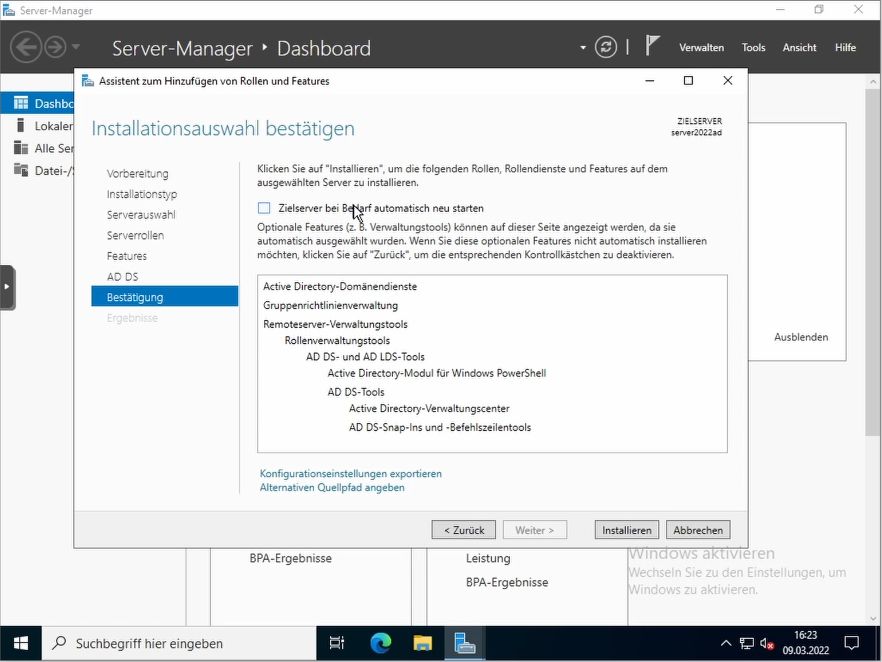Launch Microsoft Edge from taskbar
The height and width of the screenshot is (662, 882).
pyautogui.click(x=380, y=643)
